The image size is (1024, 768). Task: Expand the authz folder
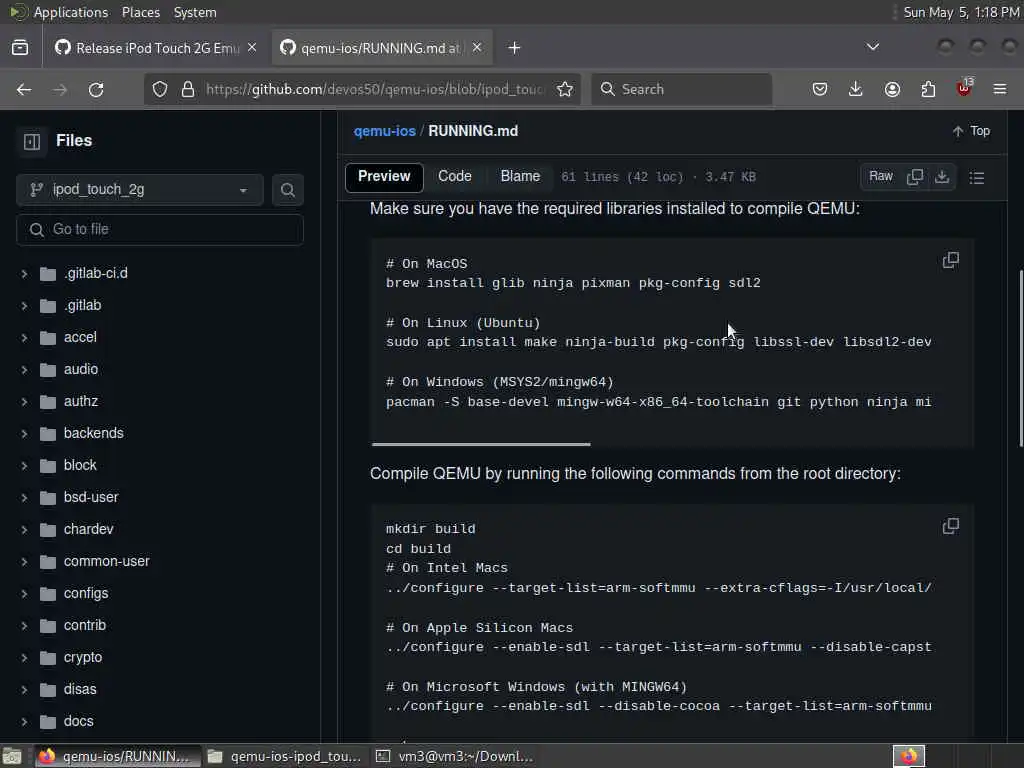[x=24, y=402]
